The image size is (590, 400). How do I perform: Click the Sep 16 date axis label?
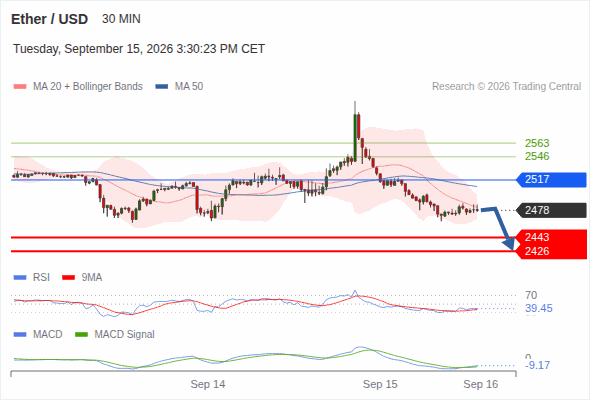point(481,384)
